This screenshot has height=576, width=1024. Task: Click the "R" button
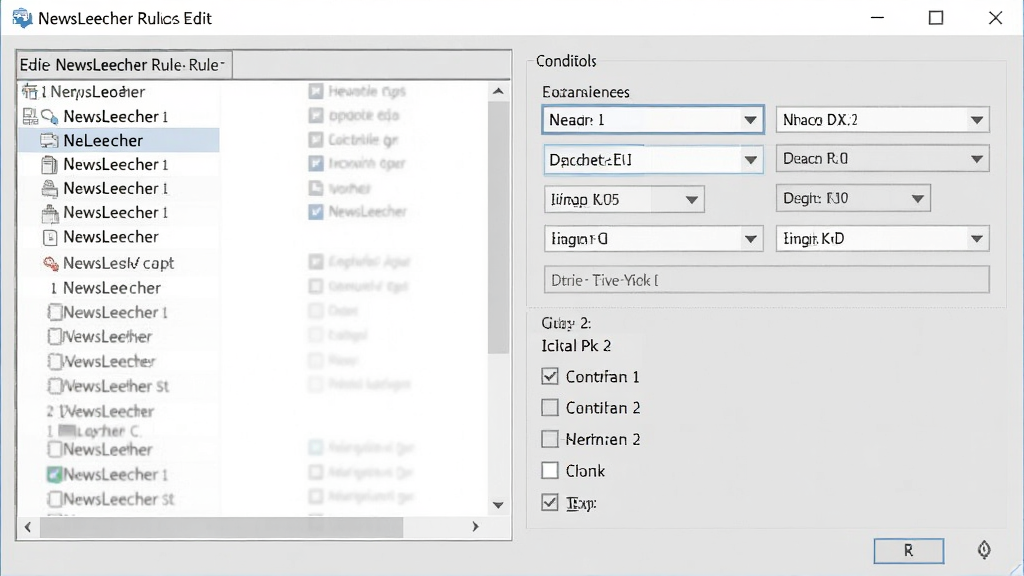pos(908,551)
